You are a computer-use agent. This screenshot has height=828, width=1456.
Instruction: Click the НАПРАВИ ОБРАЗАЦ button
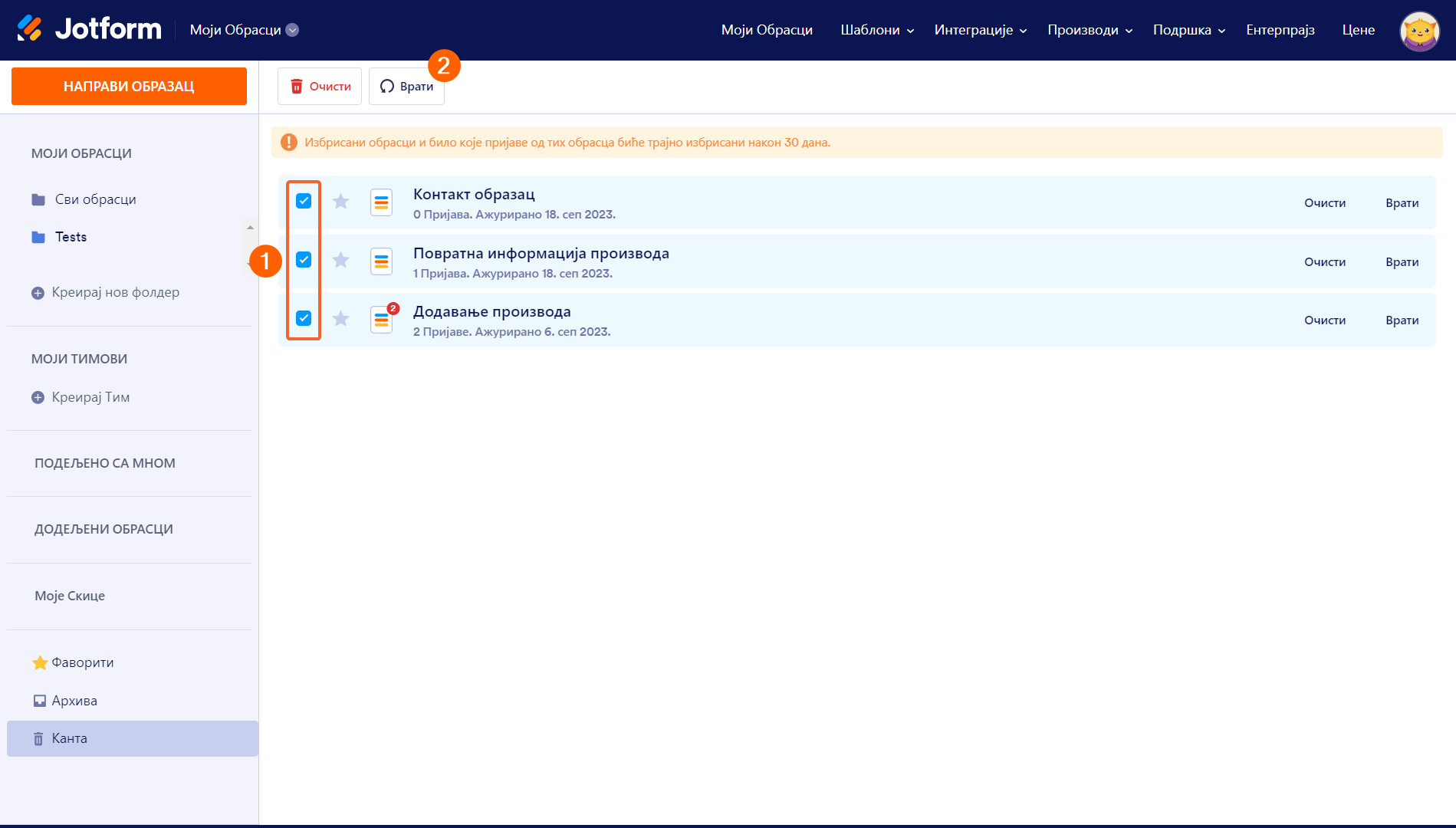pyautogui.click(x=129, y=87)
